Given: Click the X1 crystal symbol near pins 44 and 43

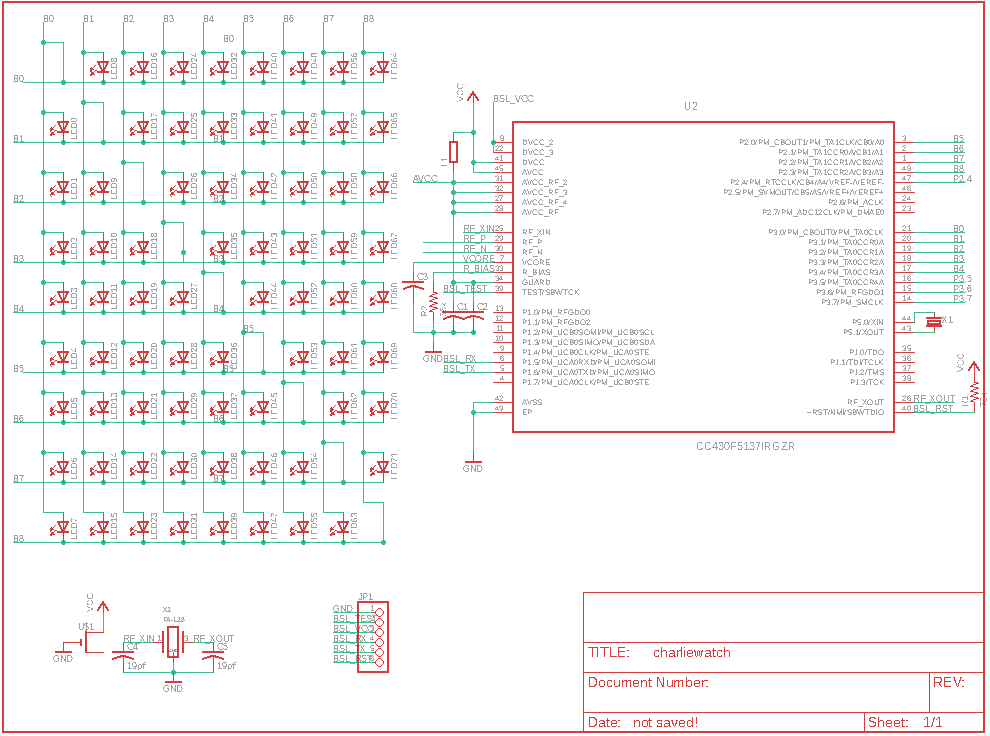Looking at the screenshot, I should click(x=934, y=322).
